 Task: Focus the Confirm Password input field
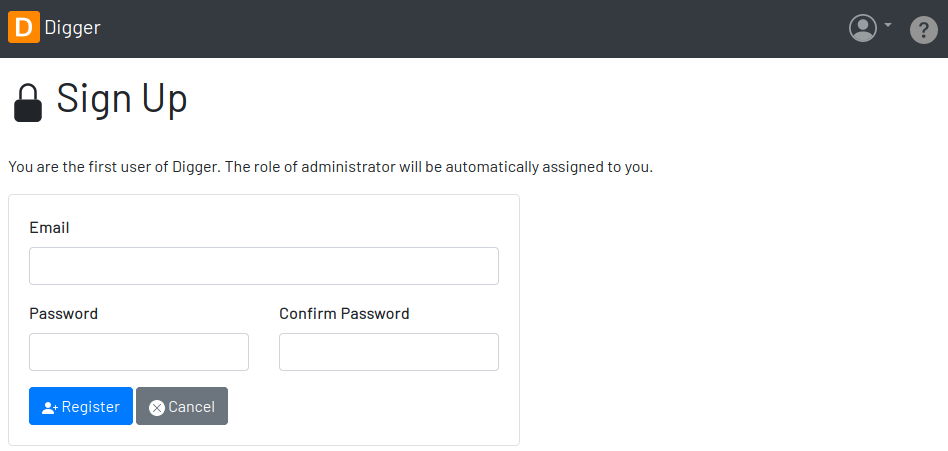(389, 352)
